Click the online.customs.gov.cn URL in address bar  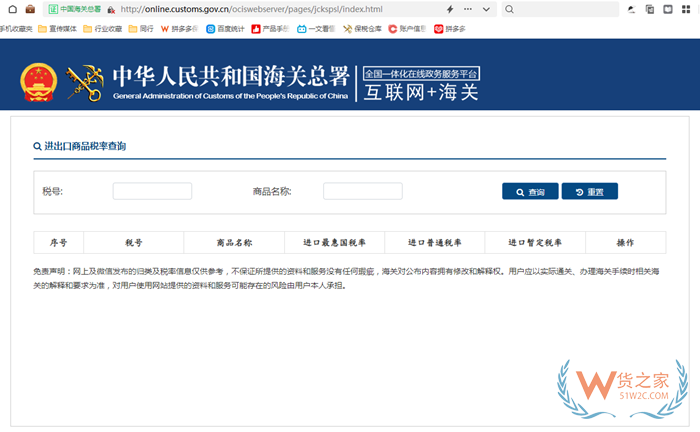pyautogui.click(x=251, y=9)
